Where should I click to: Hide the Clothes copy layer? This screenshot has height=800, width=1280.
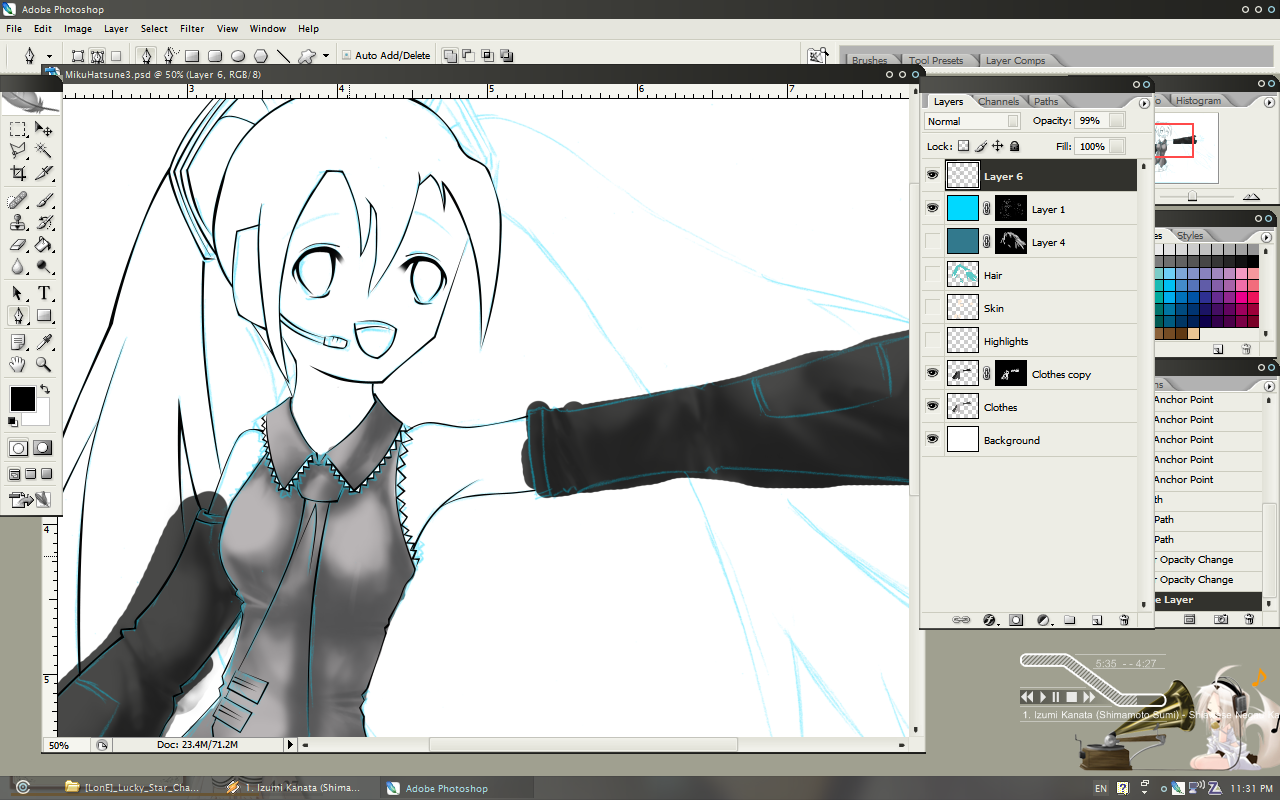pos(933,374)
